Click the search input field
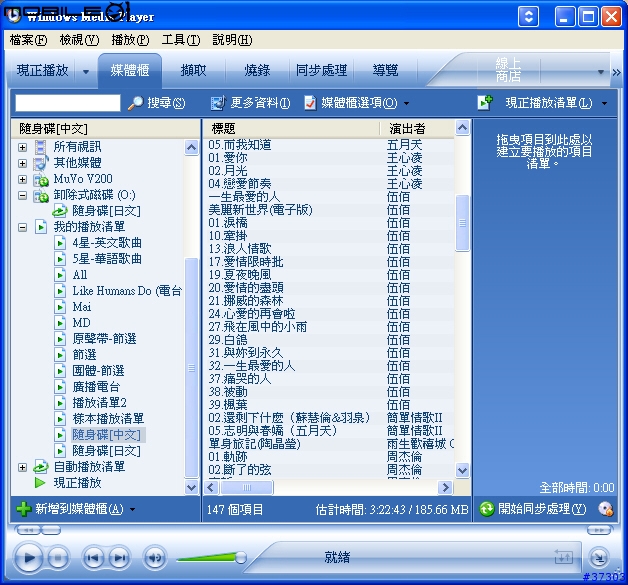This screenshot has height=585, width=628. coord(68,103)
